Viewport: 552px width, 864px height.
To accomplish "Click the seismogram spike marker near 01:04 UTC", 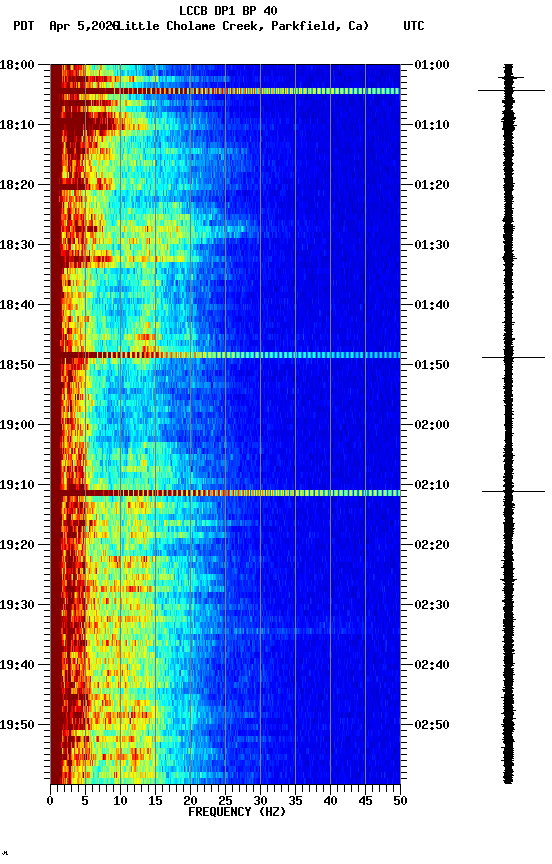I will [511, 90].
